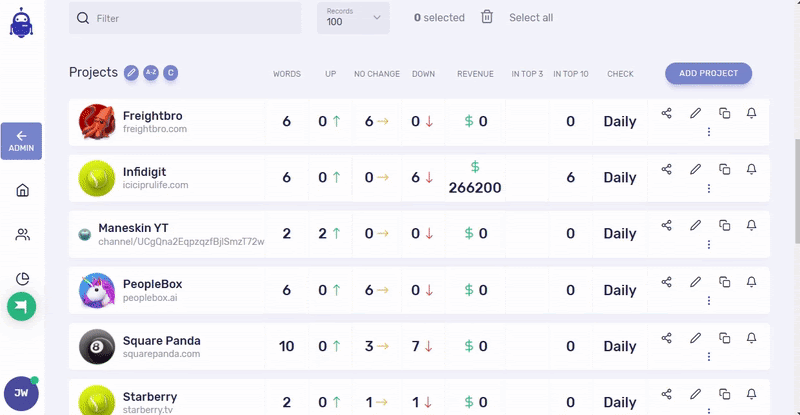
Task: Open more options for Freightbro
Action: click(x=709, y=132)
